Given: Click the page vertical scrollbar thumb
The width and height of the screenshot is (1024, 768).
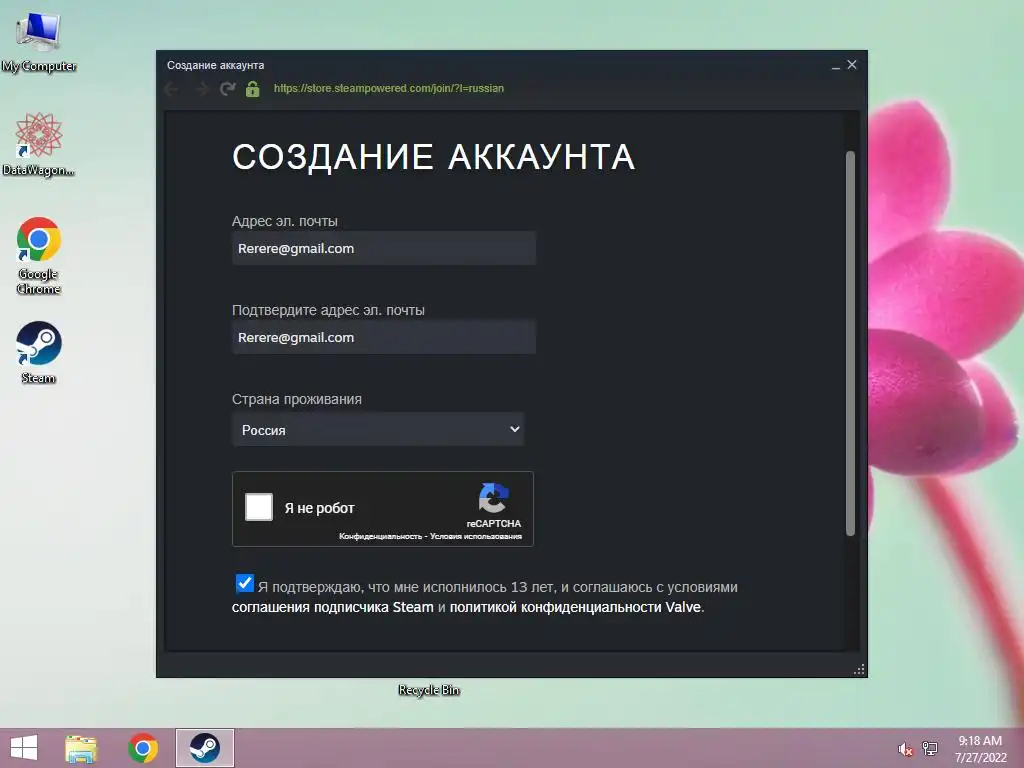Looking at the screenshot, I should coord(850,344).
